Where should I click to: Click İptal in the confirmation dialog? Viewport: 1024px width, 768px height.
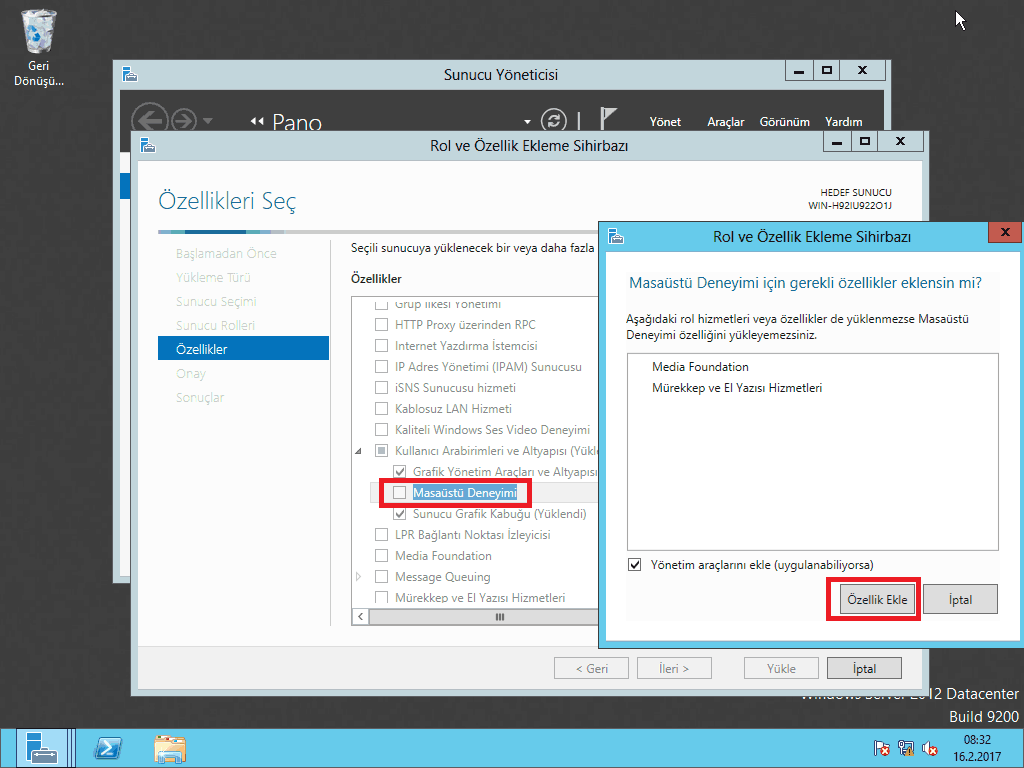pyautogui.click(x=960, y=600)
